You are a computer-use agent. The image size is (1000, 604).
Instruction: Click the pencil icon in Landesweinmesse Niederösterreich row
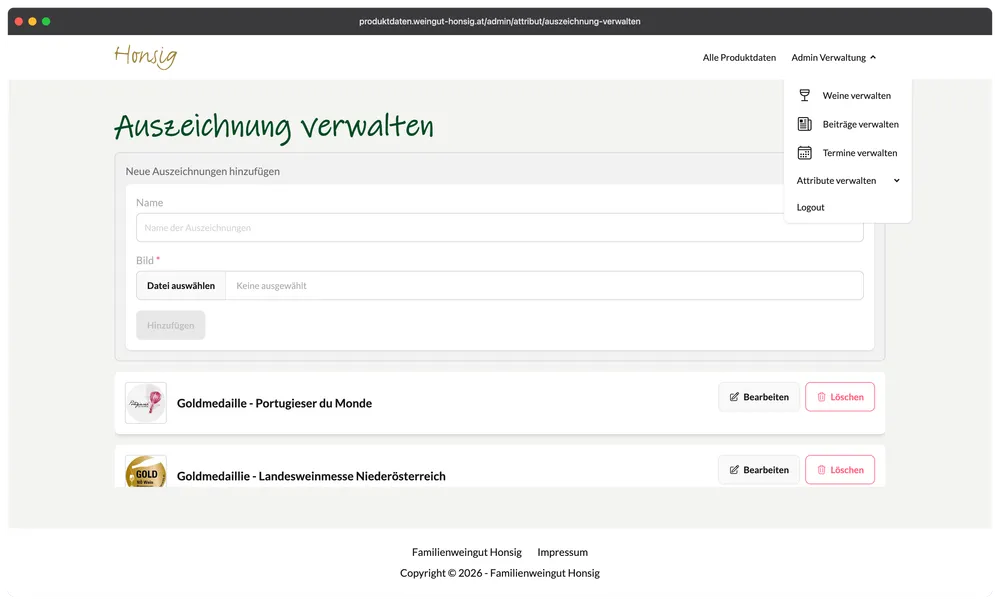734,469
